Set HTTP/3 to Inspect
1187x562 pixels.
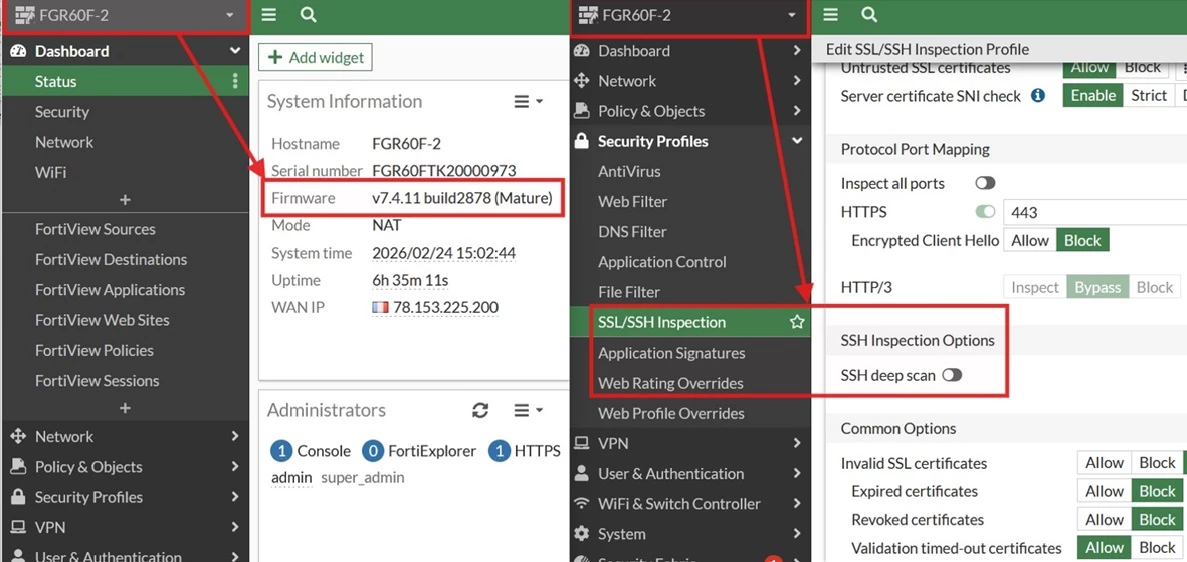[1035, 287]
